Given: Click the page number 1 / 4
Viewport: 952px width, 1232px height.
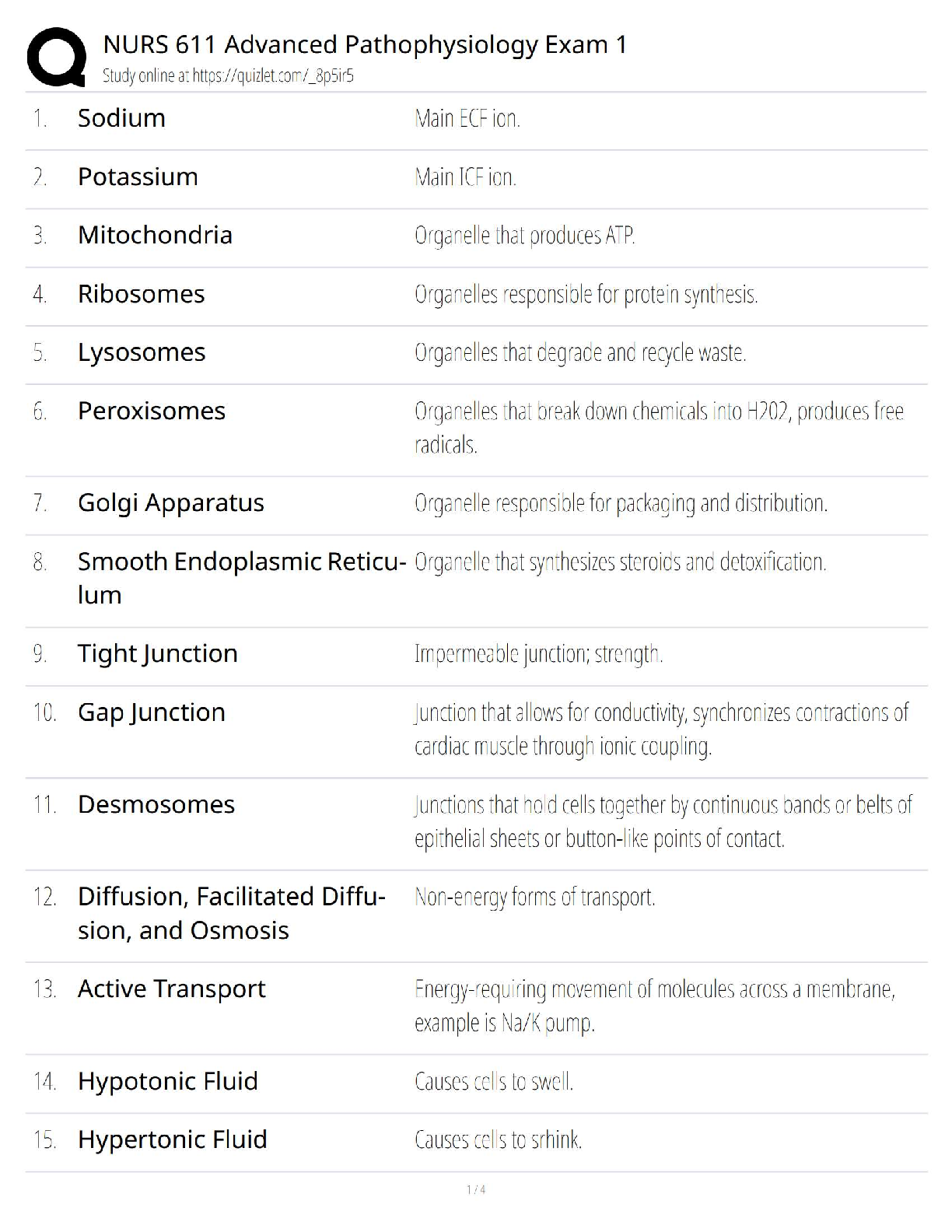Looking at the screenshot, I should click(x=476, y=1189).
